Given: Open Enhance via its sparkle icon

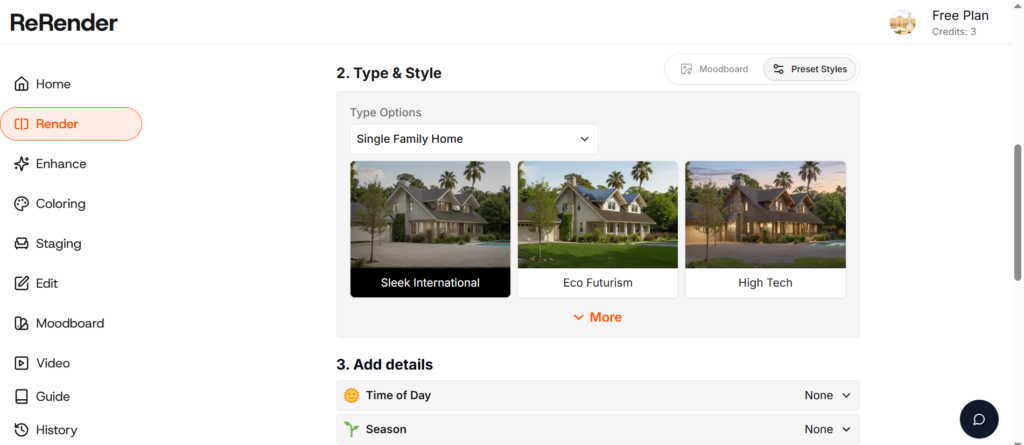Looking at the screenshot, I should [22, 164].
